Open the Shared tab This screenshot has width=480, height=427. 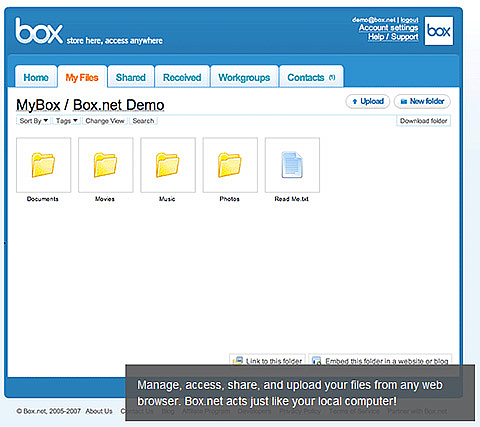(131, 77)
